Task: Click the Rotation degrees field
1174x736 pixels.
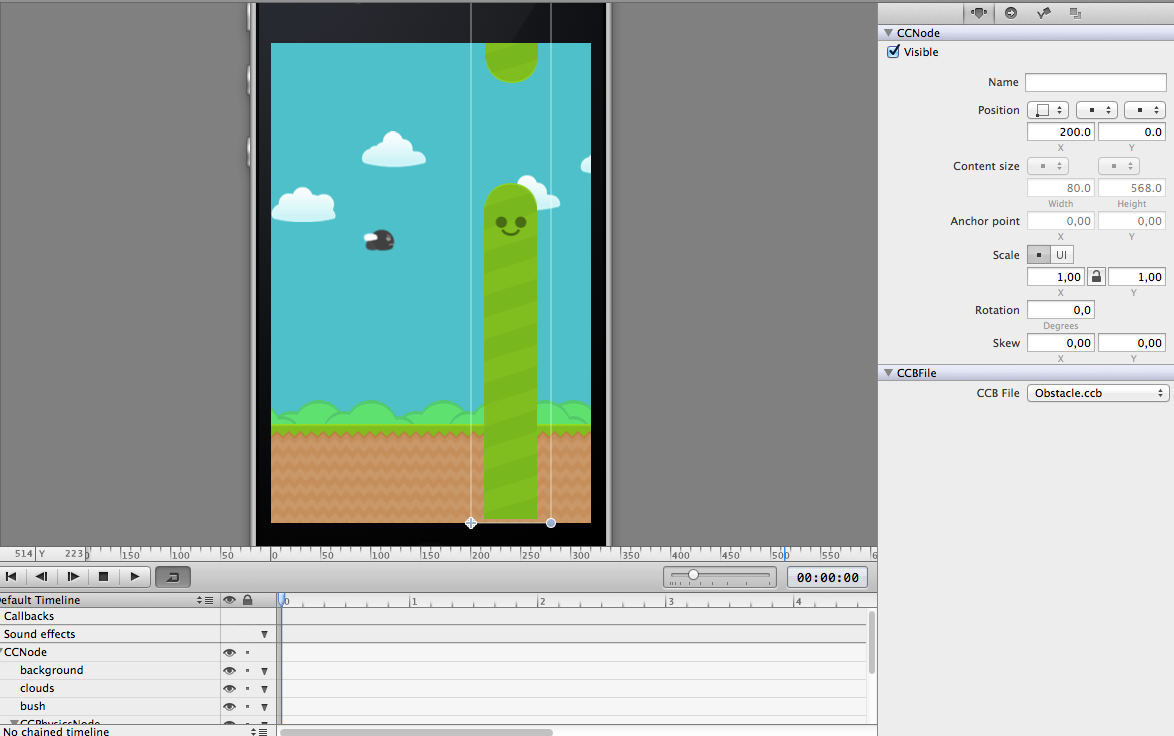Action: pos(1061,310)
